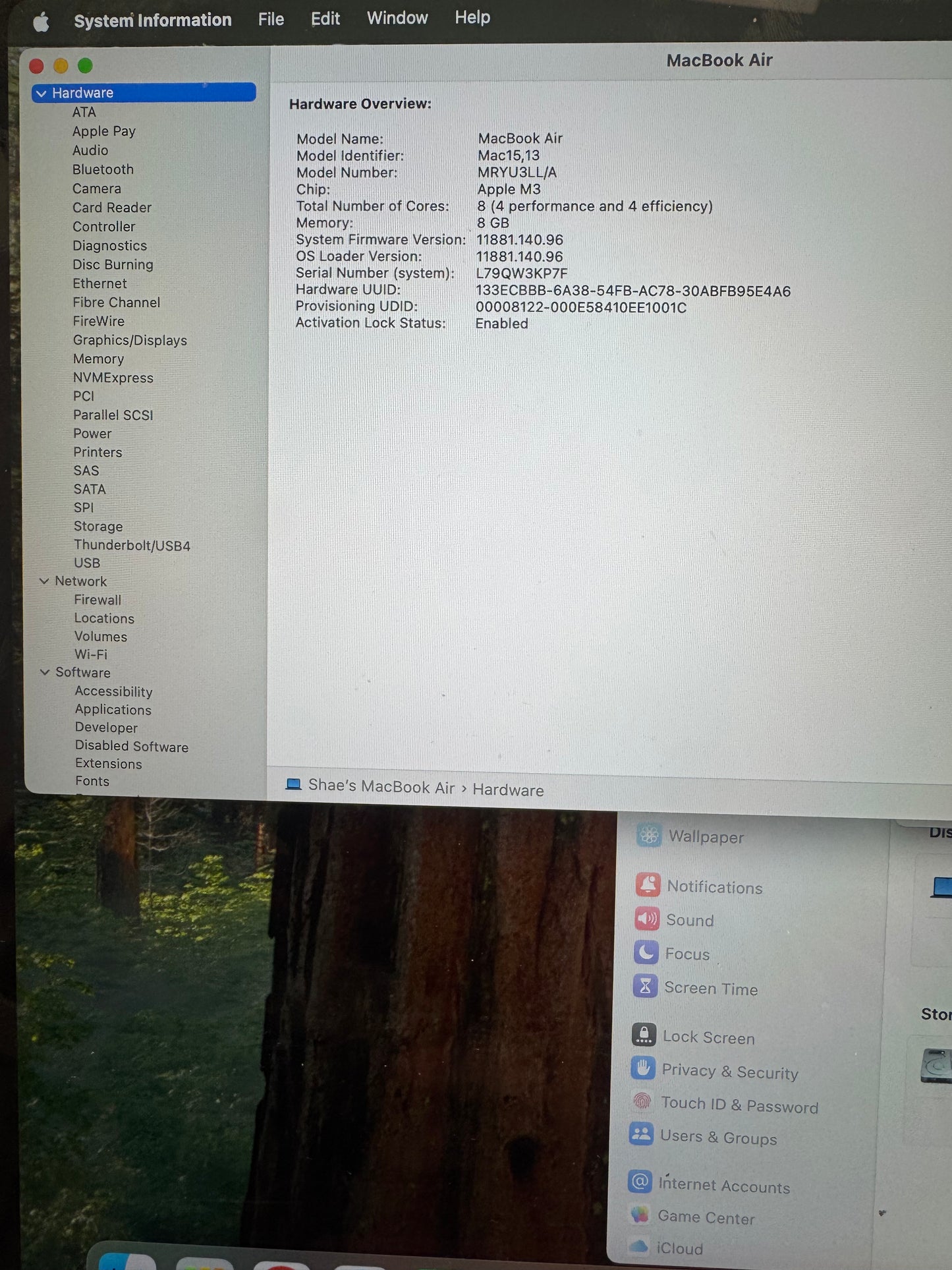Open Privacy & Security settings label
952x1270 pixels.
point(730,1071)
